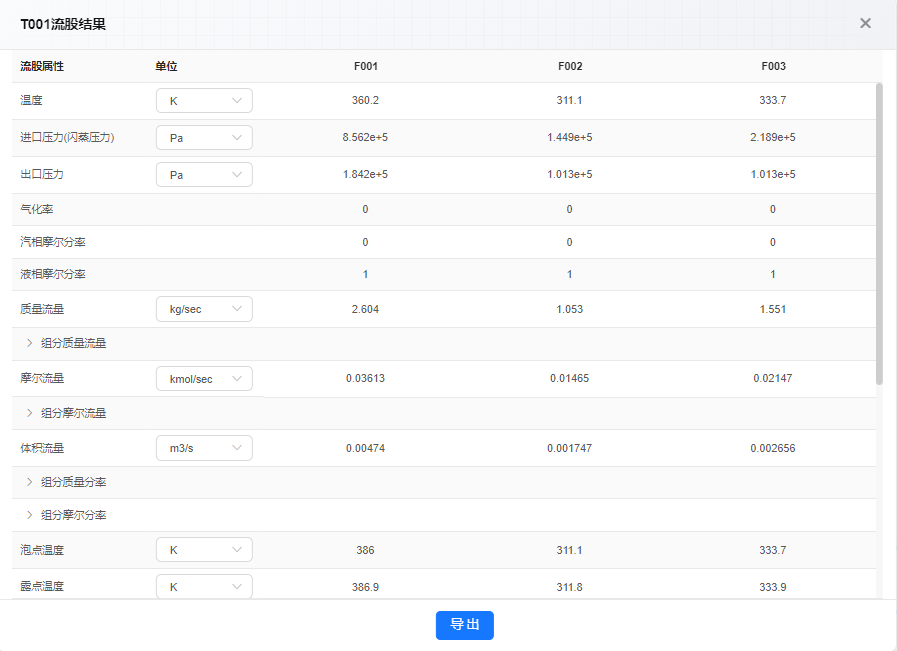Open the 摩尔流量 kmol/sec unit dropdown

(x=204, y=379)
